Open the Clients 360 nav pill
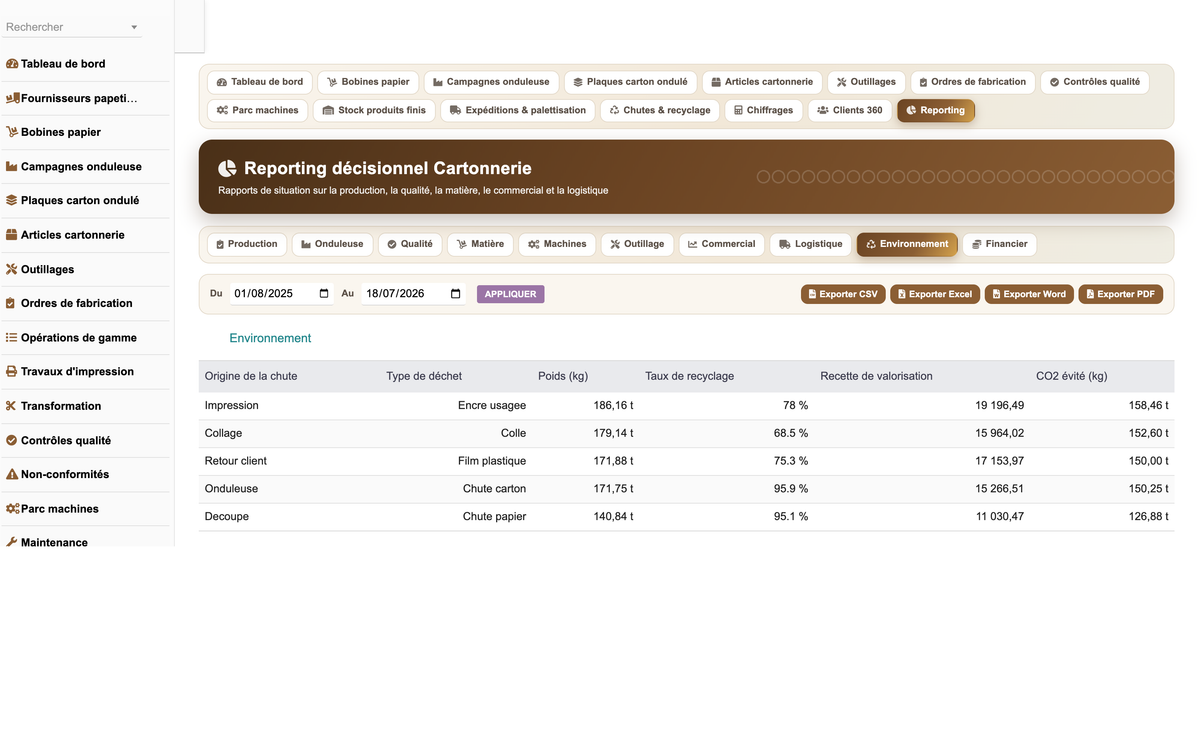Image resolution: width=1200 pixels, height=743 pixels. 850,110
